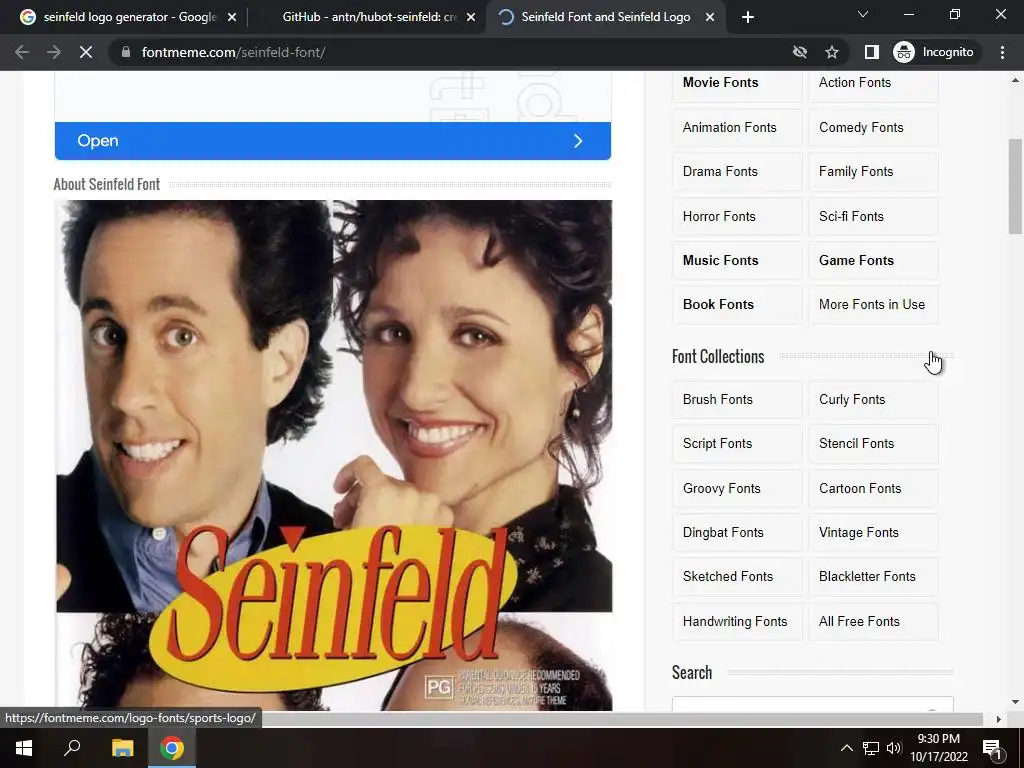The width and height of the screenshot is (1024, 768).
Task: Click the network tray icon
Action: 871,748
